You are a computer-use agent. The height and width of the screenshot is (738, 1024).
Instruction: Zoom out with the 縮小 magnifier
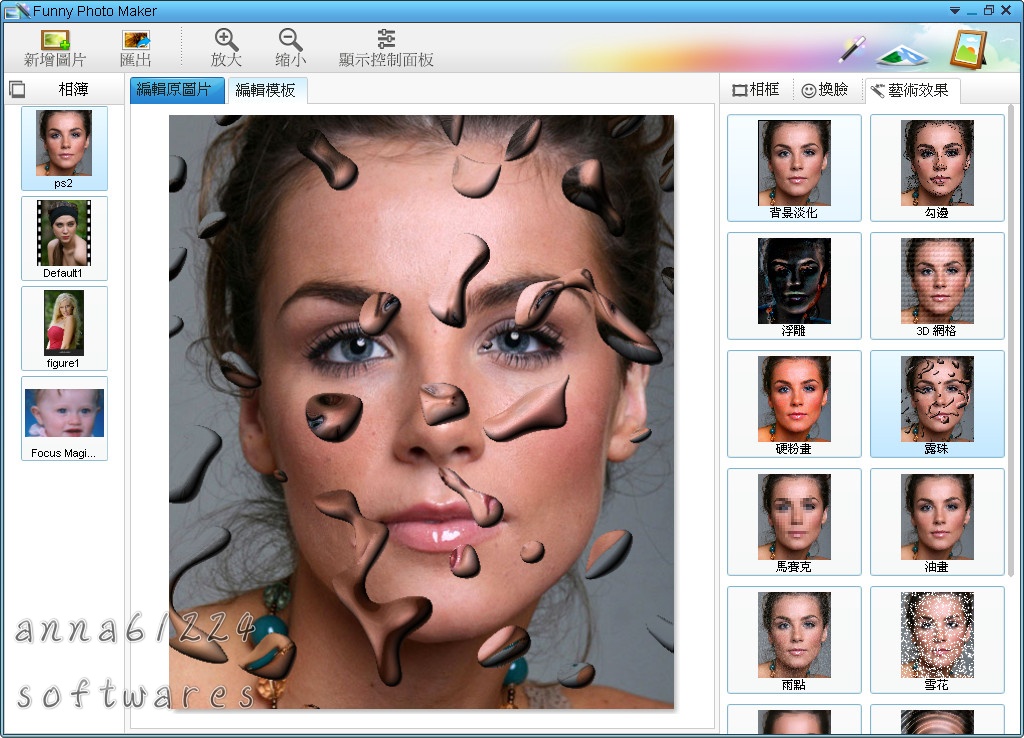(291, 40)
